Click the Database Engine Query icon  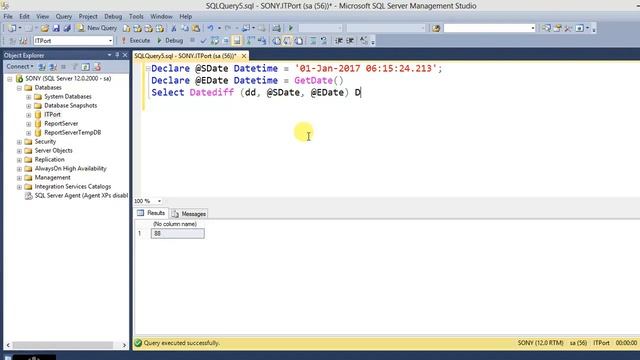click(x=127, y=28)
